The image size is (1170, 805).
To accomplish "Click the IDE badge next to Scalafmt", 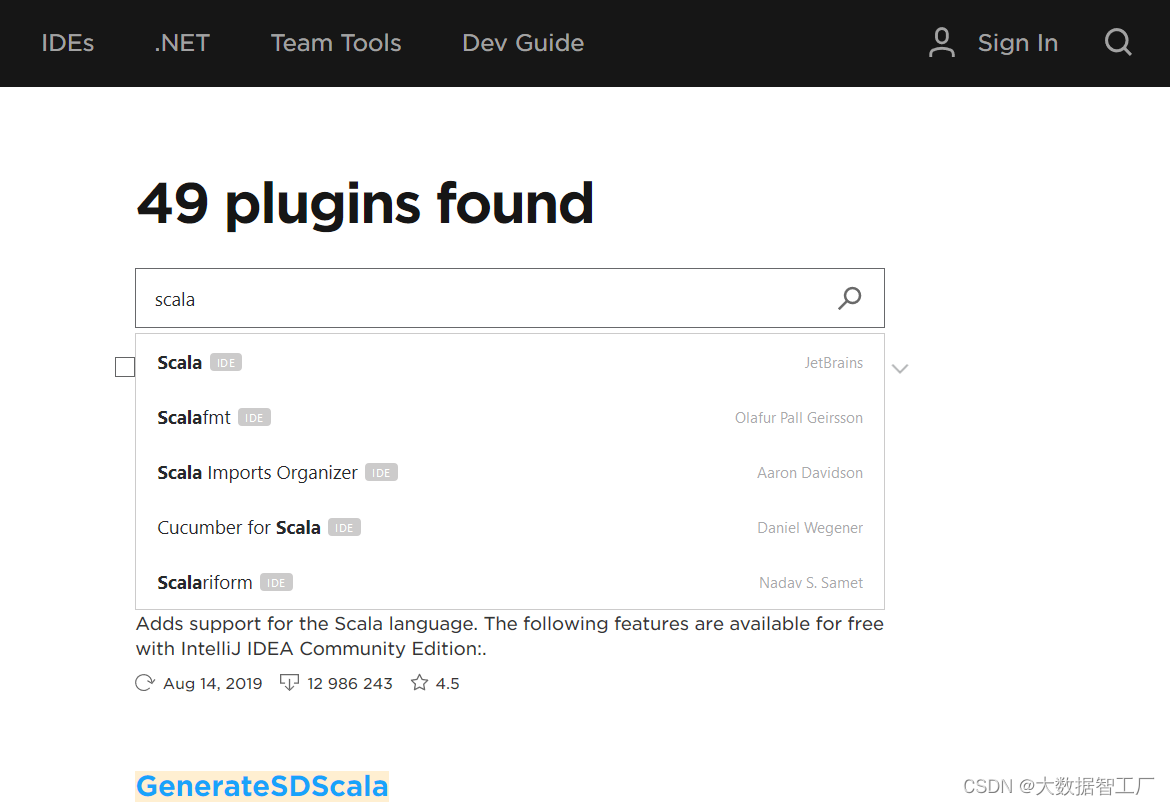I will pos(254,418).
